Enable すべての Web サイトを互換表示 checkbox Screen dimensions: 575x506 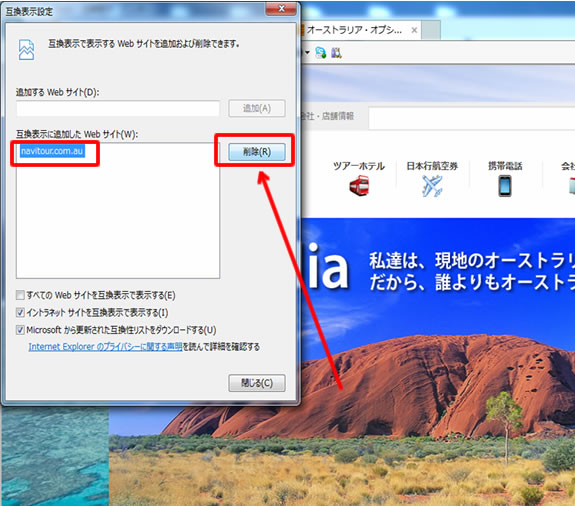[x=20, y=295]
